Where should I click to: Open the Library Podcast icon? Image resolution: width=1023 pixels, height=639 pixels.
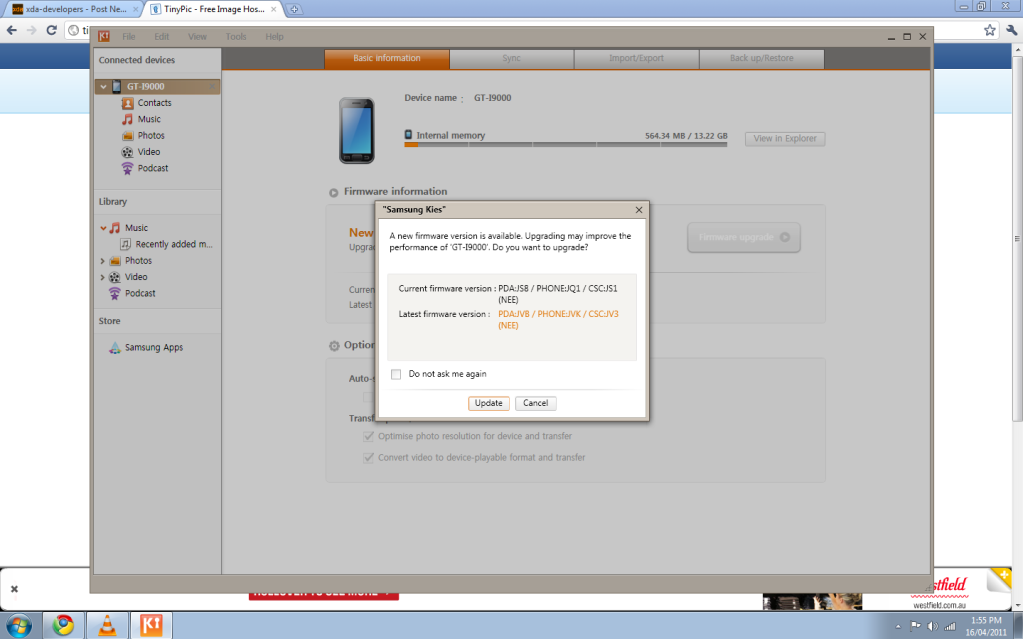point(115,294)
